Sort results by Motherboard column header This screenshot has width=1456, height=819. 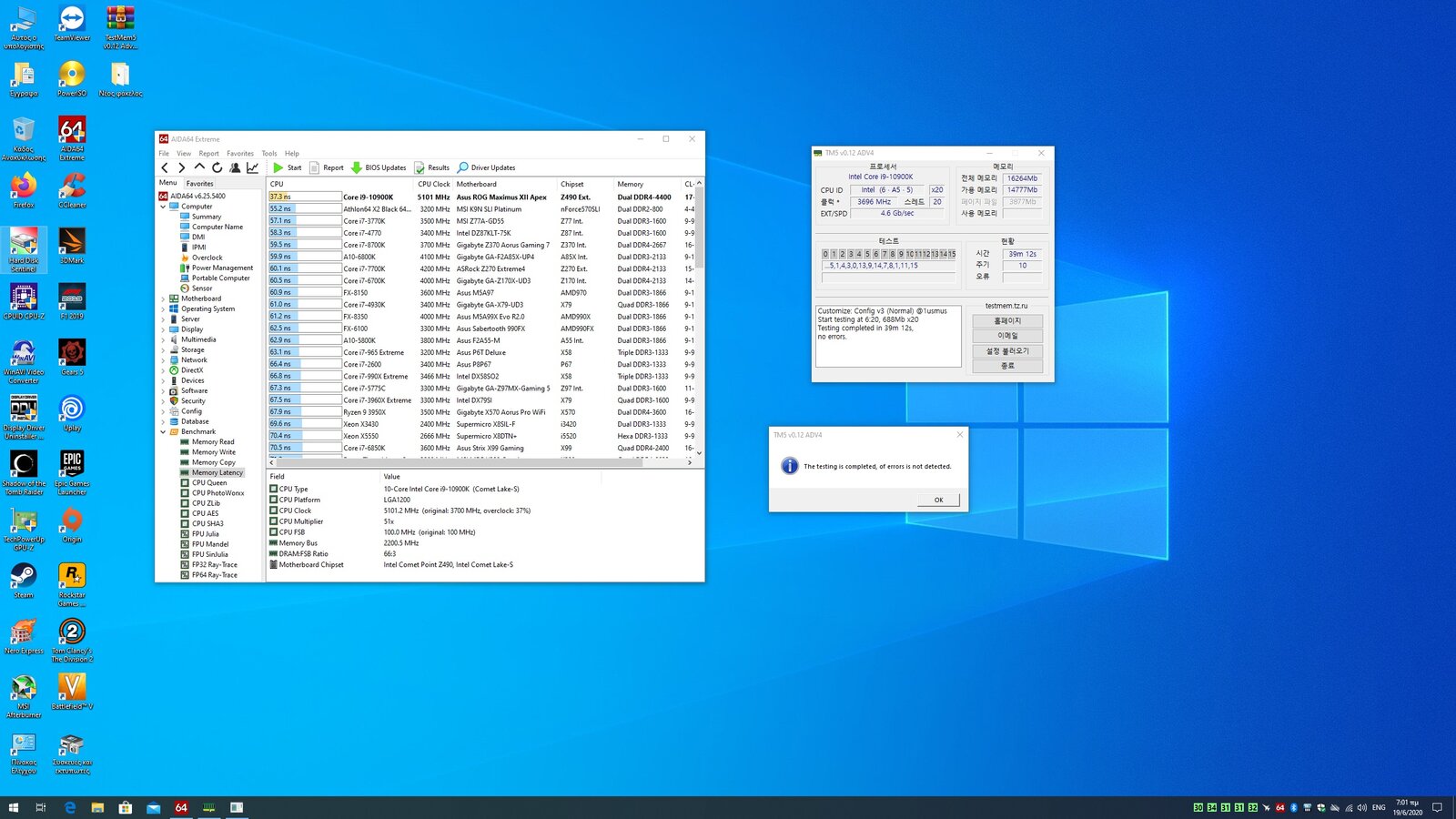pyautogui.click(x=505, y=184)
